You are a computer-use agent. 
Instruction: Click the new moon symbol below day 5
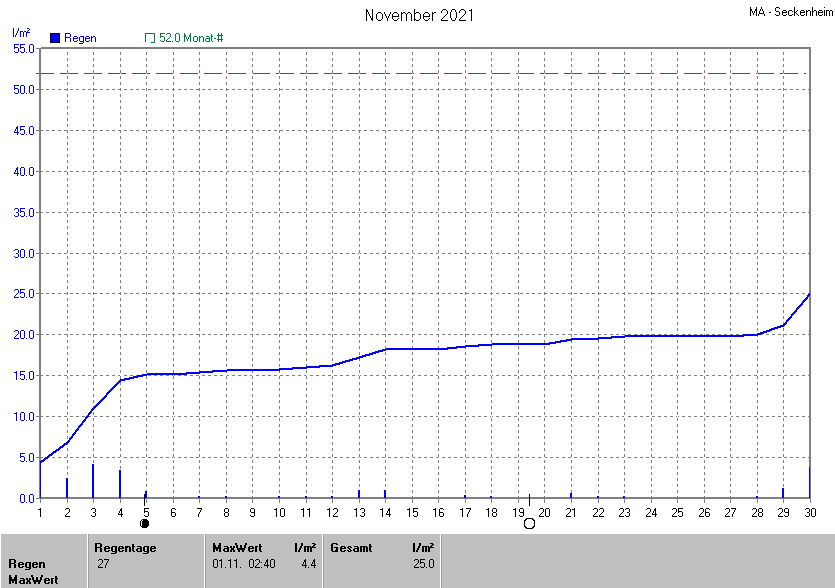(x=145, y=523)
